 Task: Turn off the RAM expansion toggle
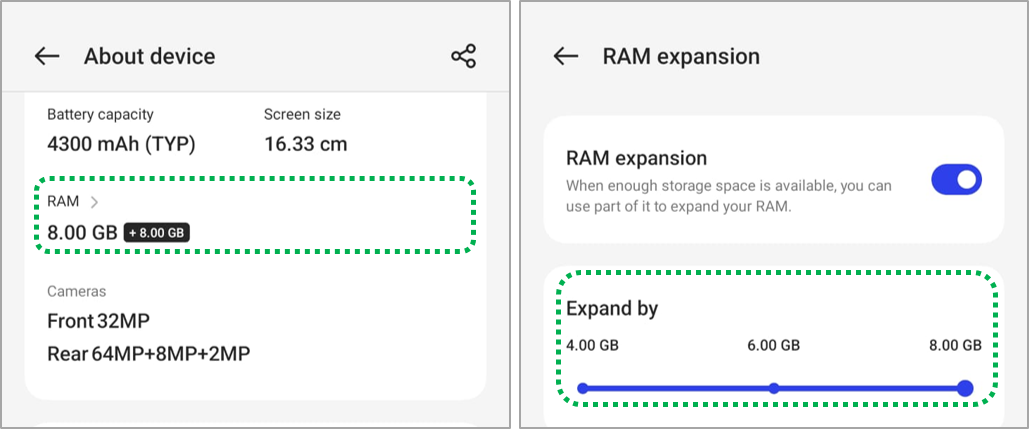coord(956,180)
